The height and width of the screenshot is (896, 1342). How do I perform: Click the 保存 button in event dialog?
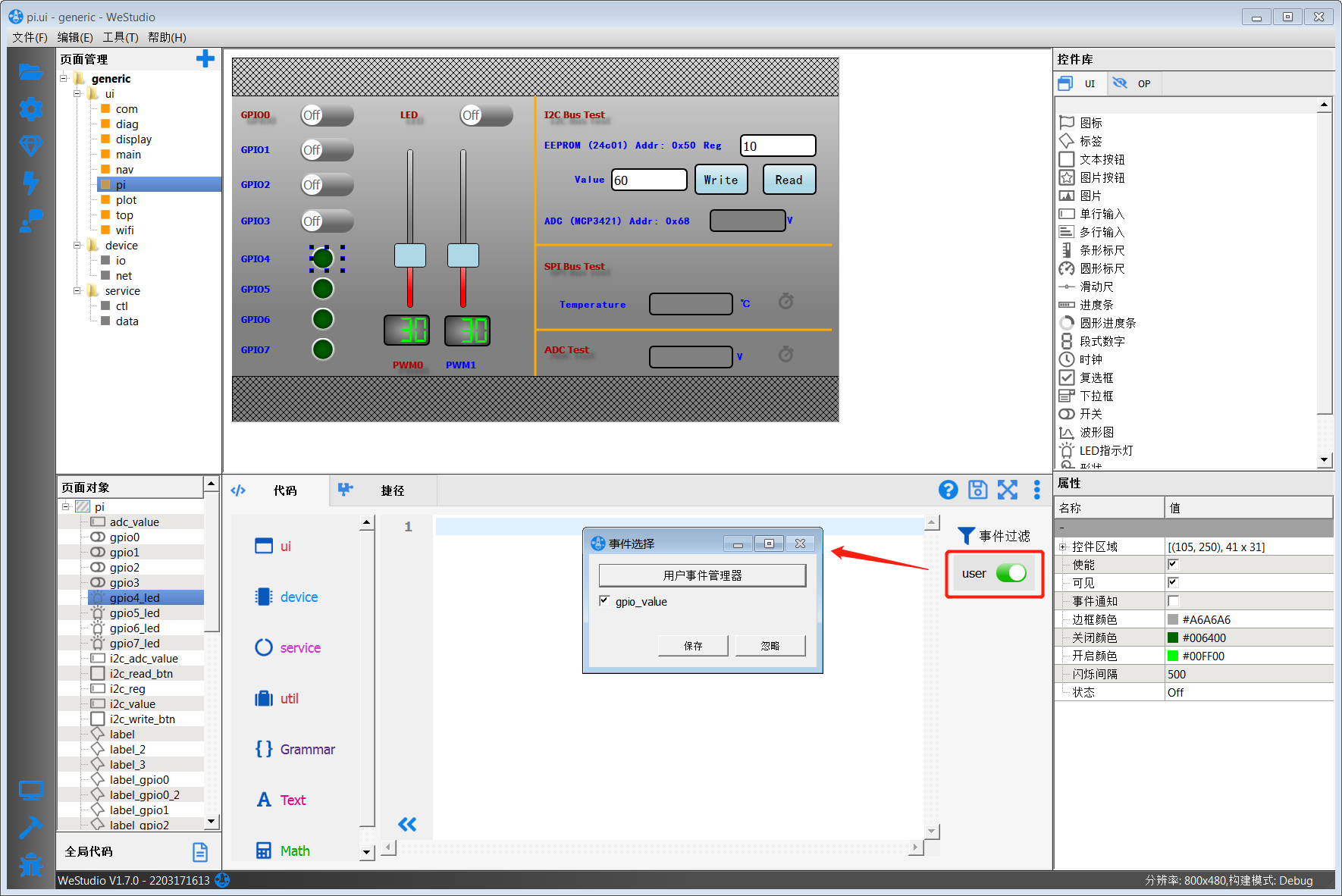[693, 646]
